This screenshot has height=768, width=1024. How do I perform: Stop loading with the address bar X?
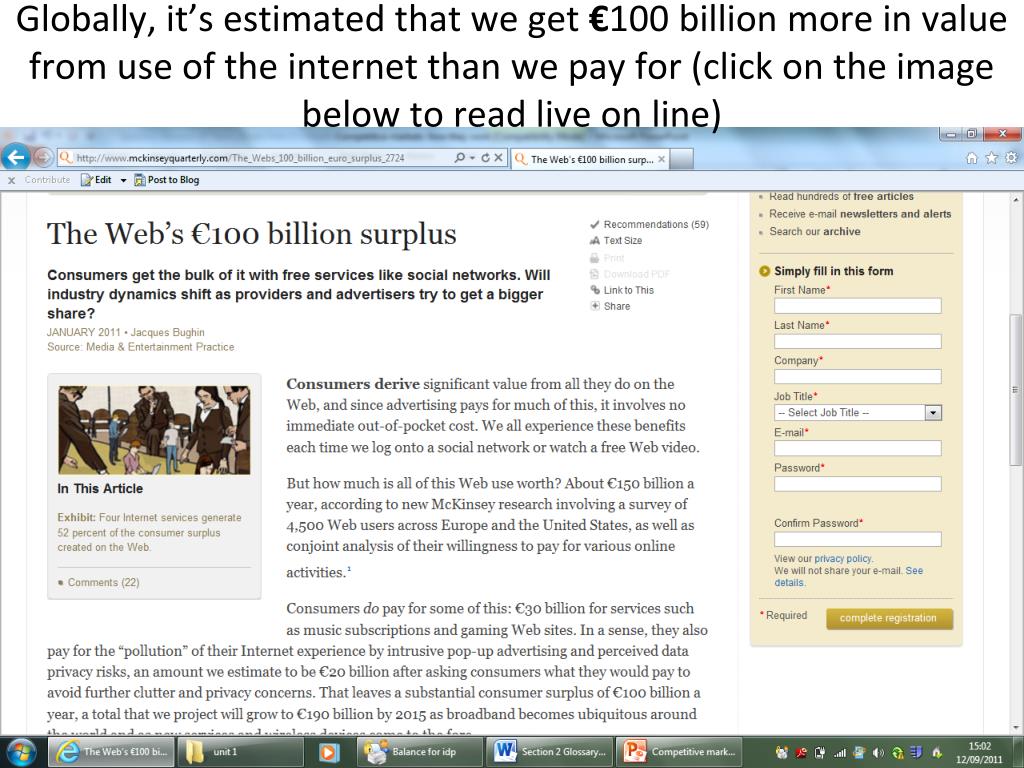(498, 158)
